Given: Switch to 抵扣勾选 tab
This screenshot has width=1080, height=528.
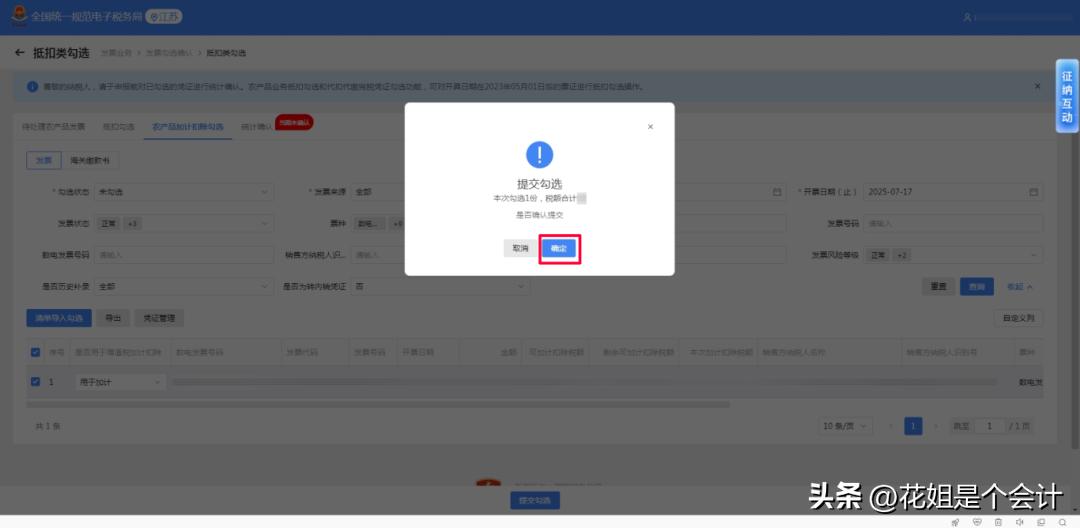Looking at the screenshot, I should (118, 127).
